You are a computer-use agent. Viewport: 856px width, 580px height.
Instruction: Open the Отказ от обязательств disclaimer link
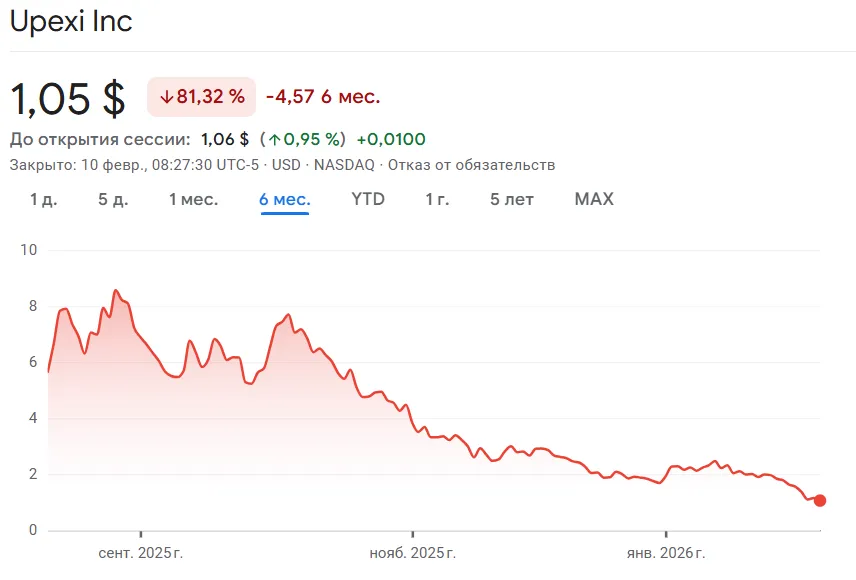click(x=471, y=165)
